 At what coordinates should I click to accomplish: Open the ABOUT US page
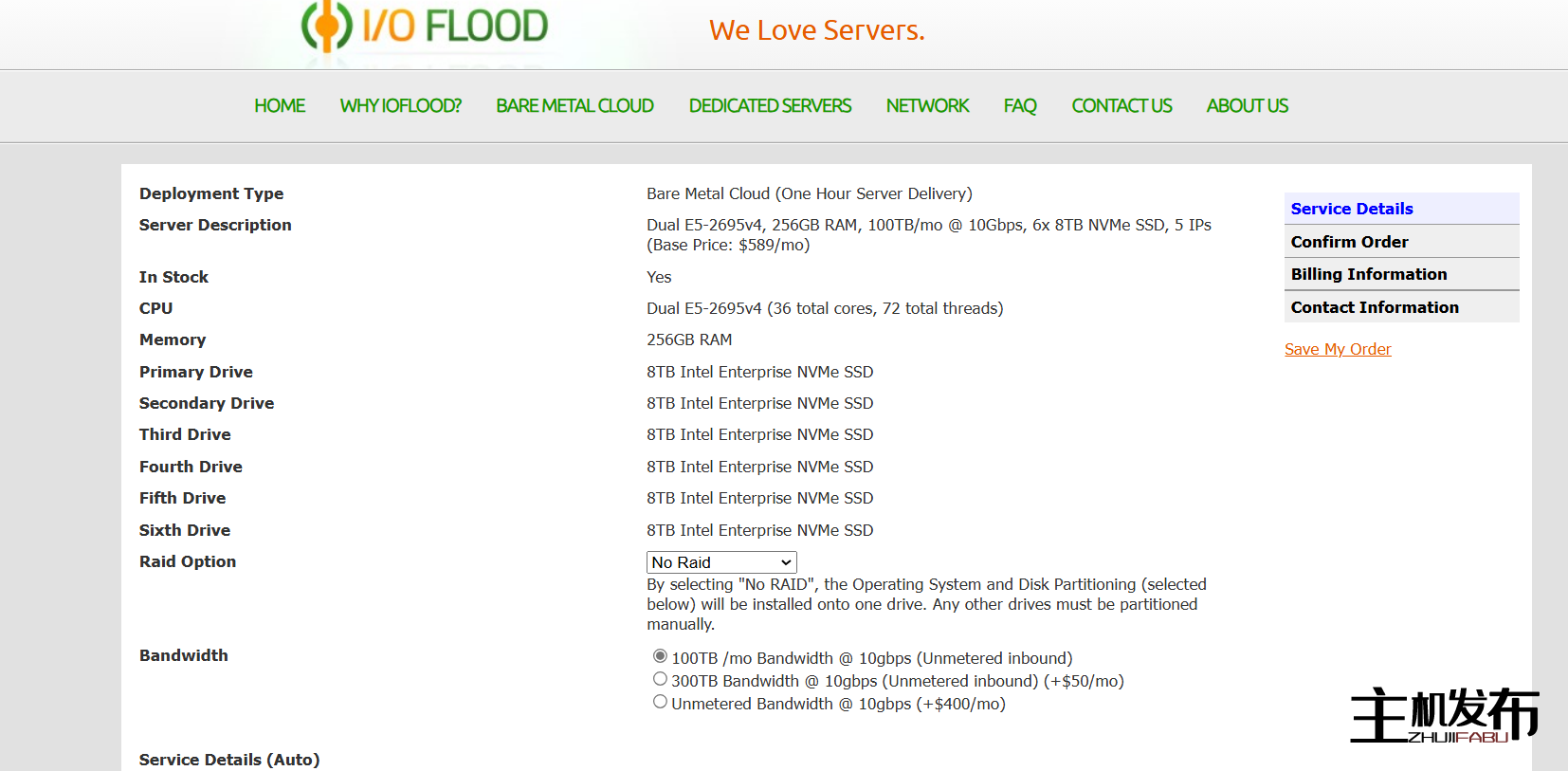click(1247, 106)
